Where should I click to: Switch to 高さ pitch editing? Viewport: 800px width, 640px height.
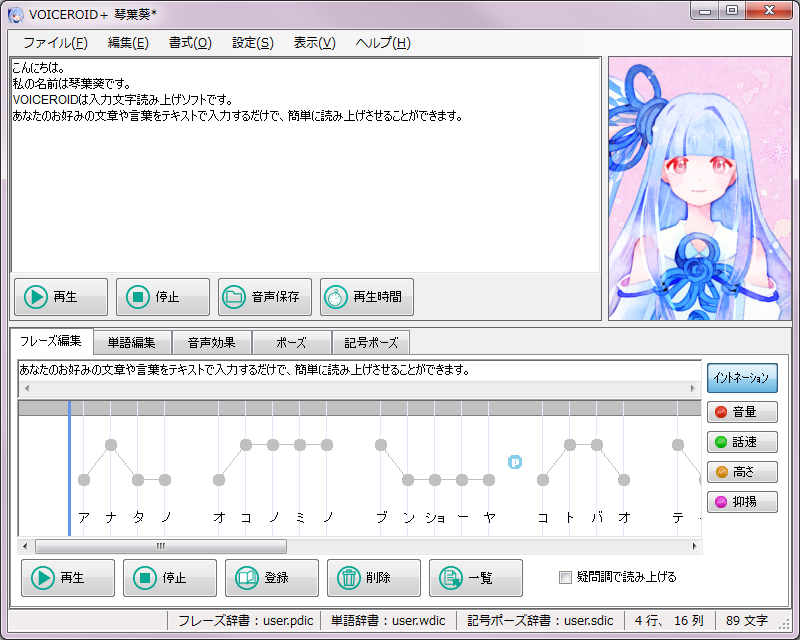tap(742, 472)
